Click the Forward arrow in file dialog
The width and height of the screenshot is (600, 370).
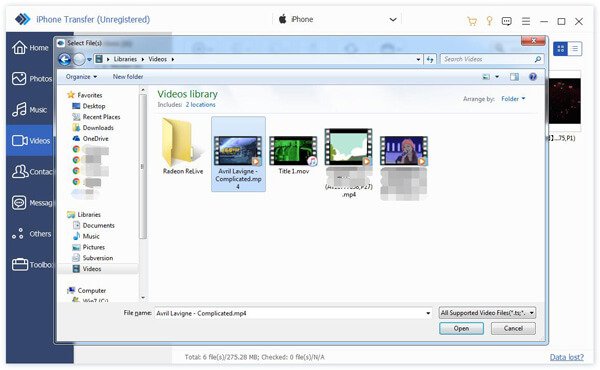click(79, 59)
